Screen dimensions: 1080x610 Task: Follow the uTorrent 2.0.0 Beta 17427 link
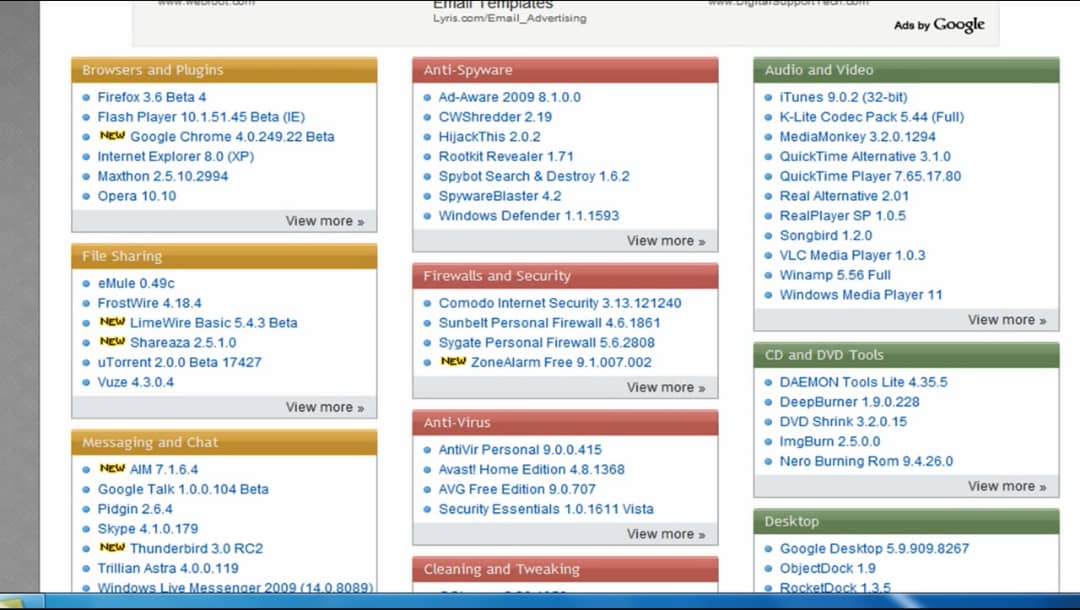pyautogui.click(x=179, y=362)
